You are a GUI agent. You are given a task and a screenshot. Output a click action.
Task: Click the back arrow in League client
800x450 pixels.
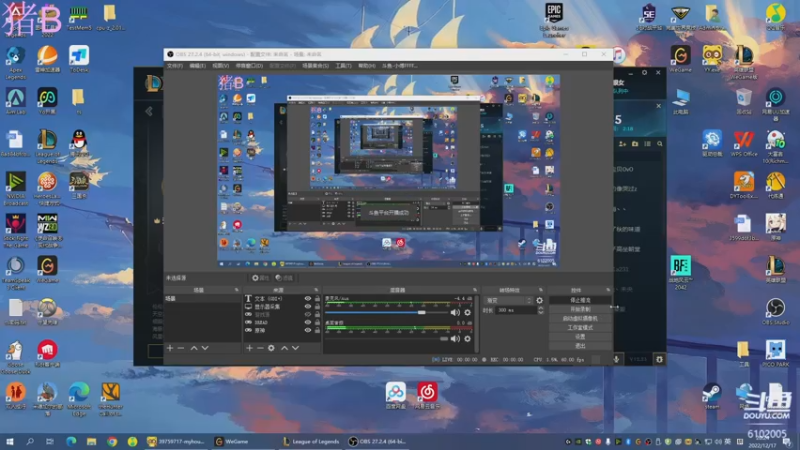pyautogui.click(x=149, y=111)
